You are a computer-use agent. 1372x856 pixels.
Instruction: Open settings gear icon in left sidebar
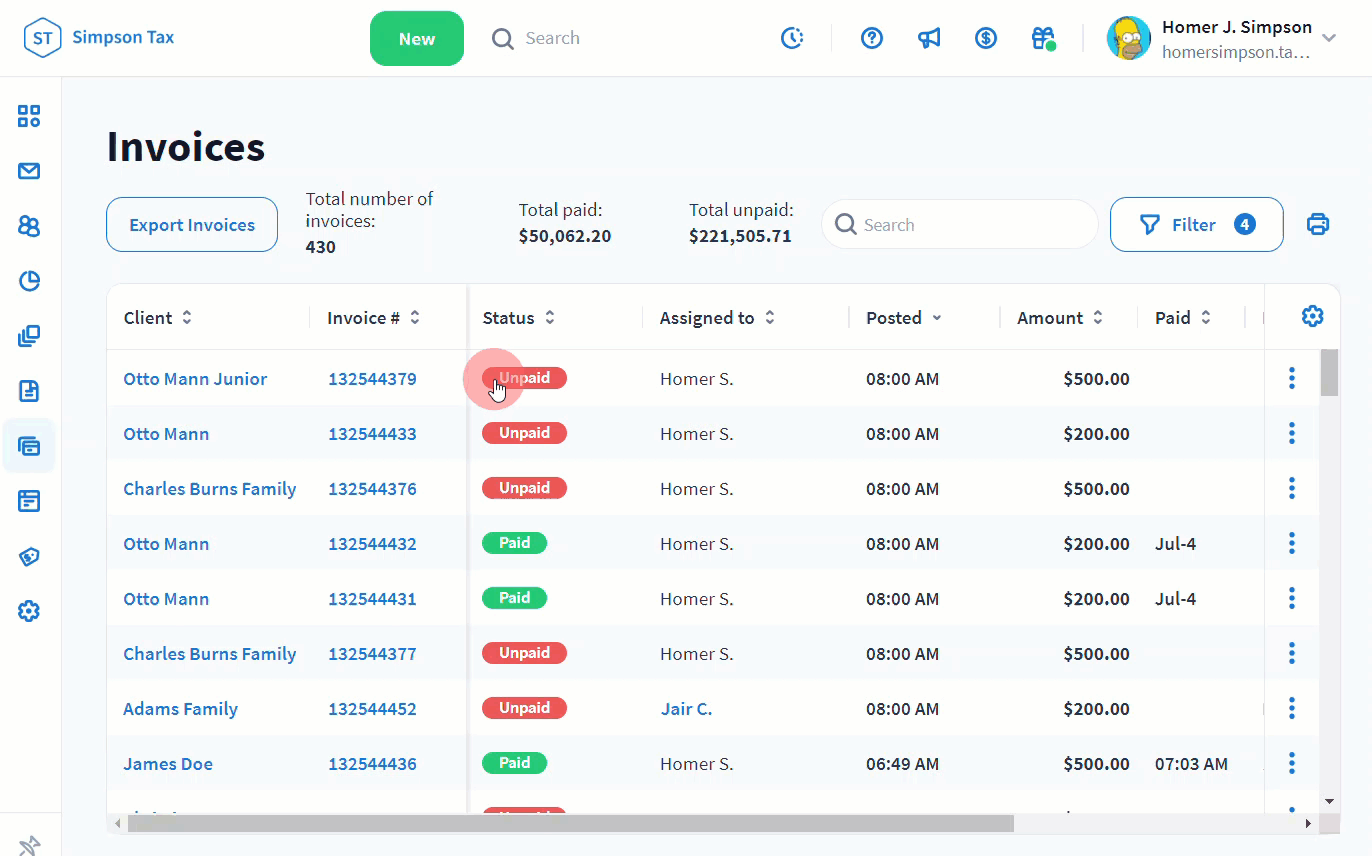click(29, 611)
